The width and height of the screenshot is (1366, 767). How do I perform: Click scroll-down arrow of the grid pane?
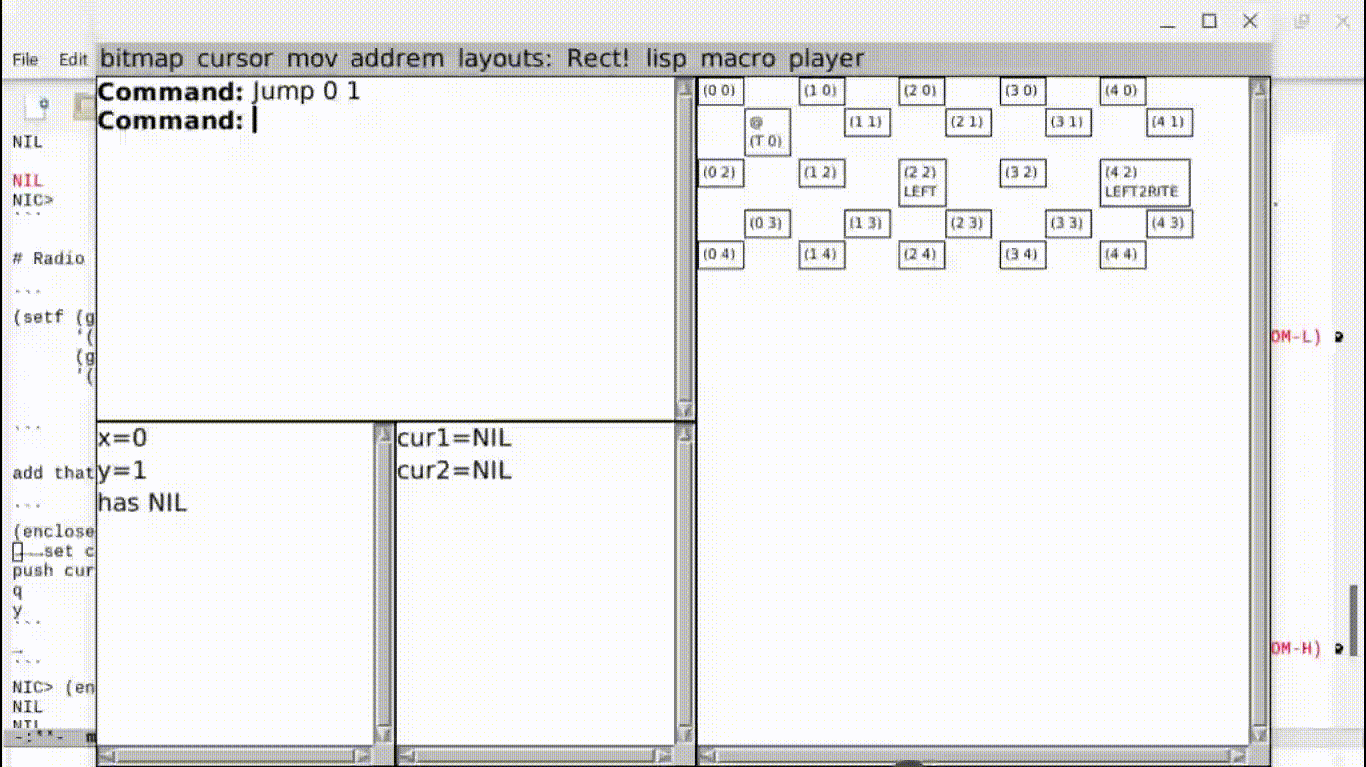coord(1260,737)
